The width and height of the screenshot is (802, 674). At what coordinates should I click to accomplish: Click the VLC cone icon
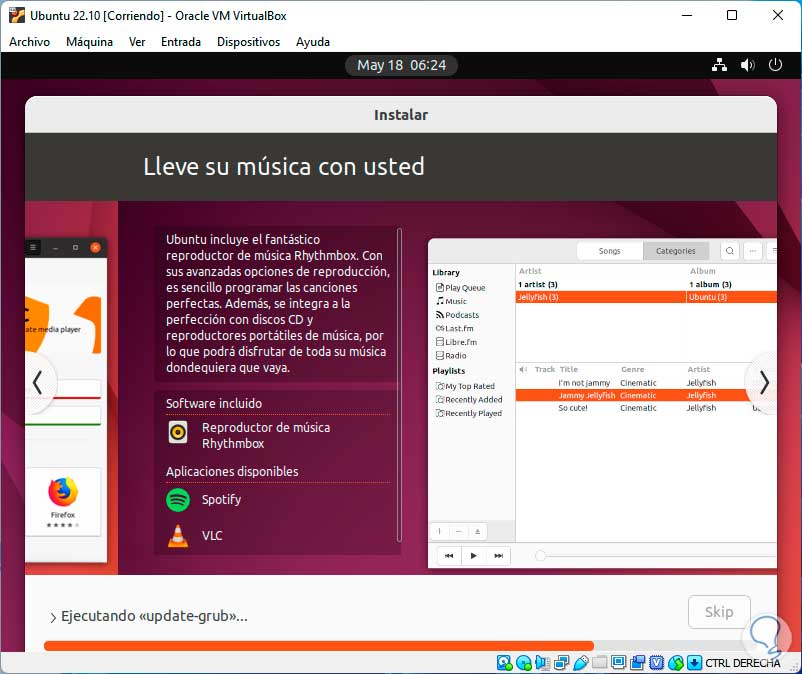(178, 536)
